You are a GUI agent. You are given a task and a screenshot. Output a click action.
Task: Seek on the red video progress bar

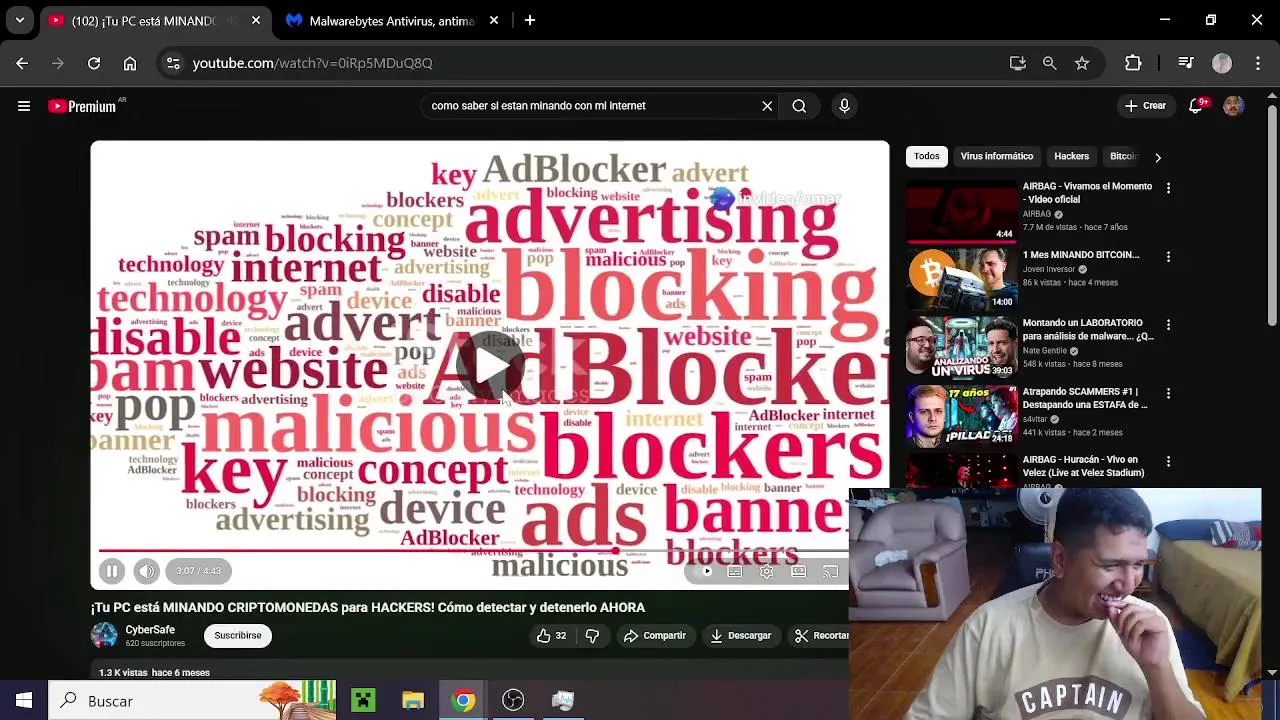(473, 550)
